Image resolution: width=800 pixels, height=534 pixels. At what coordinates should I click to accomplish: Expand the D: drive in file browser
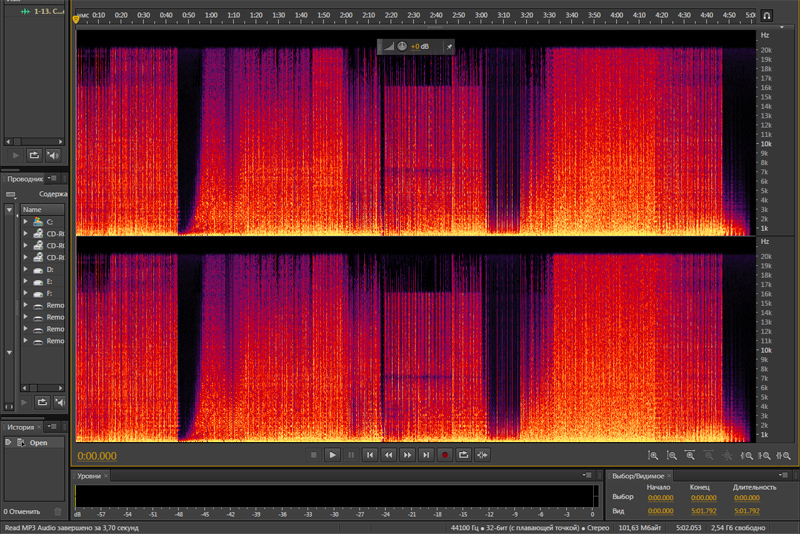(x=26, y=269)
